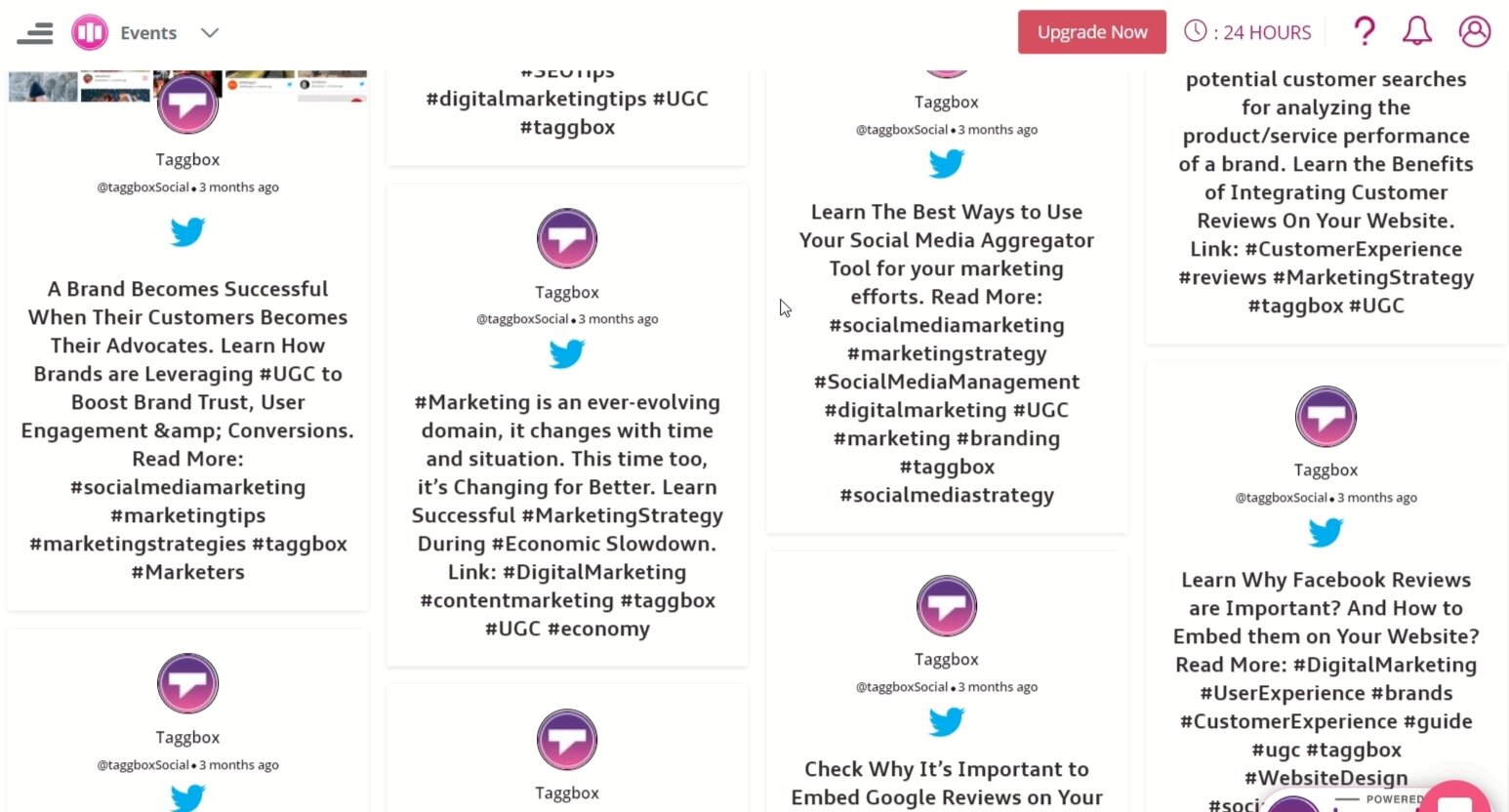Open the help question mark icon
The image size is (1509, 812).
[1364, 32]
